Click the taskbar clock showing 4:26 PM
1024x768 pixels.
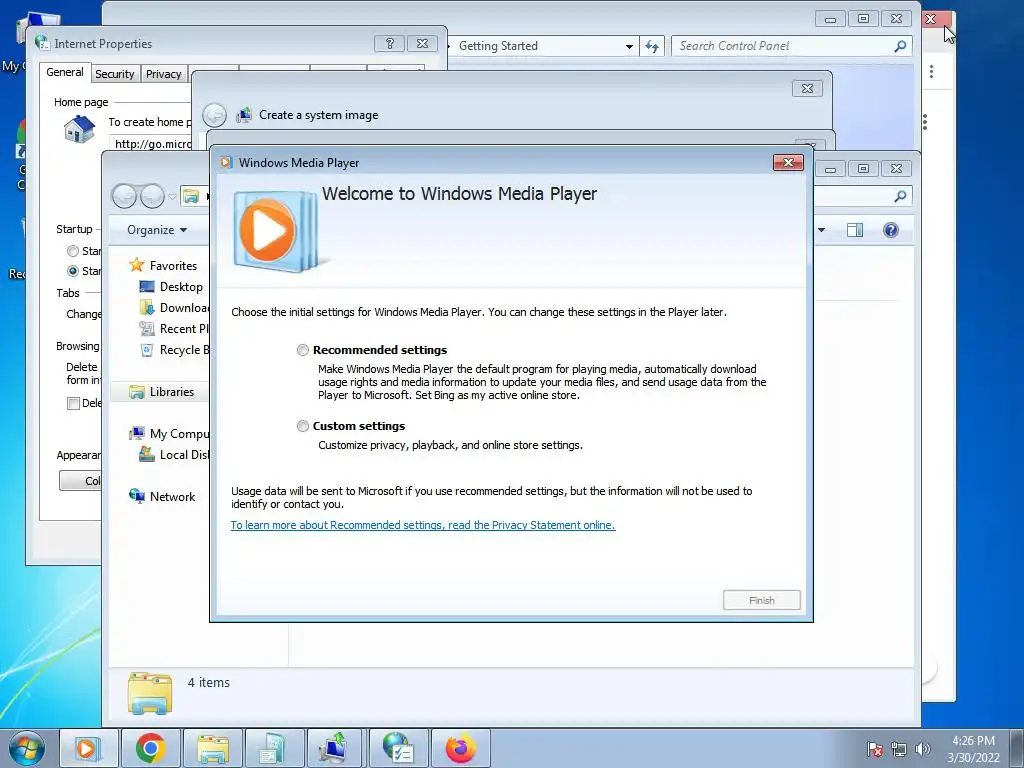click(x=973, y=748)
